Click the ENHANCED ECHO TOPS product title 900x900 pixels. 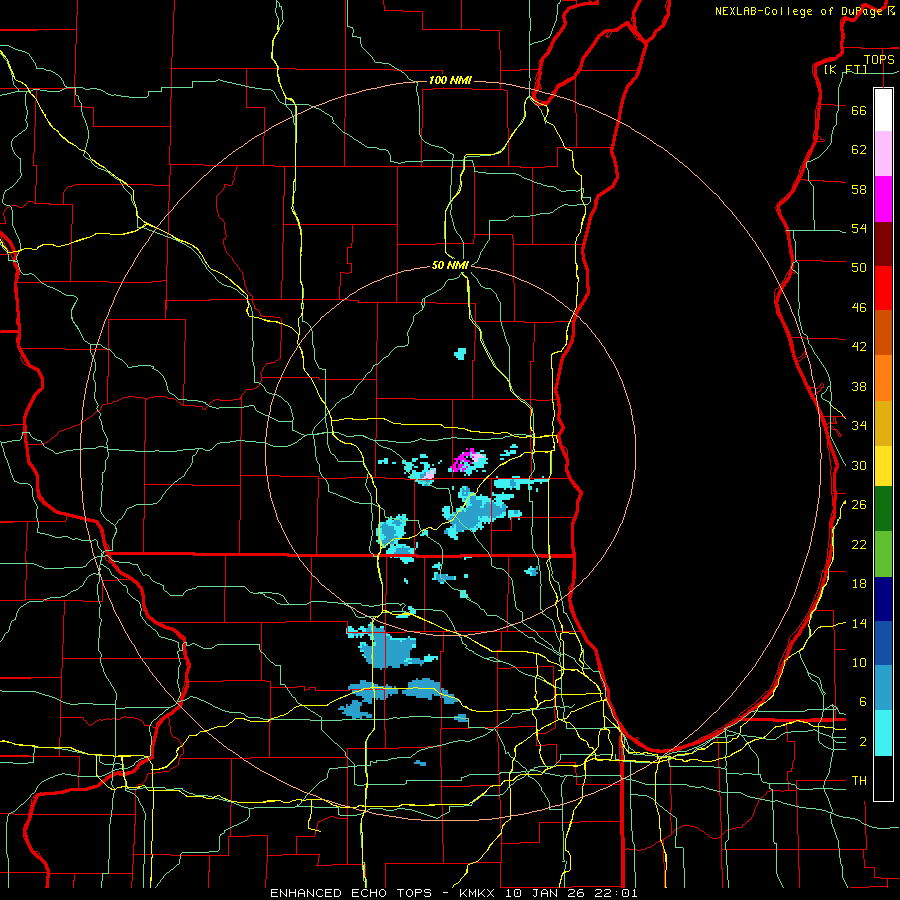(x=351, y=893)
